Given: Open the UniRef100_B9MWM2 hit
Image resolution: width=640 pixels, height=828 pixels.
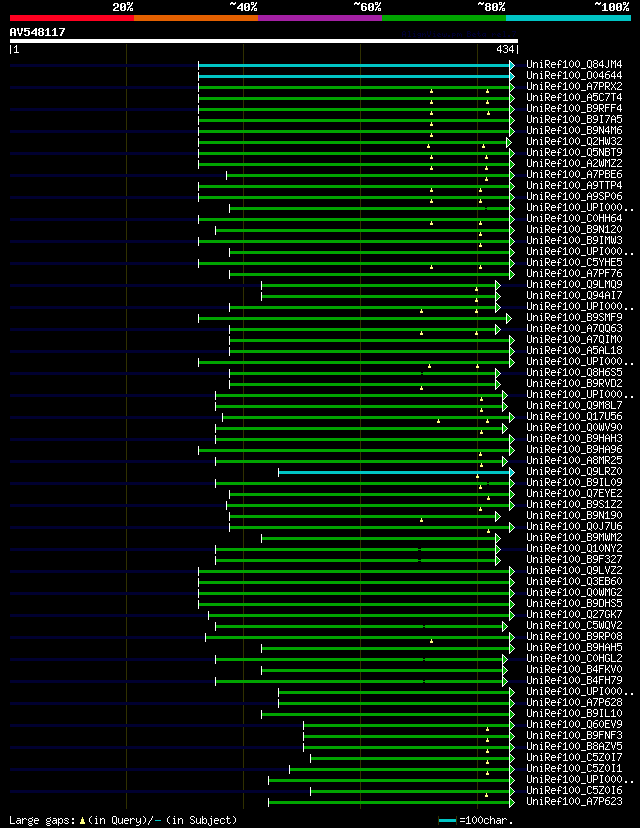Looking at the screenshot, I should click(574, 538).
